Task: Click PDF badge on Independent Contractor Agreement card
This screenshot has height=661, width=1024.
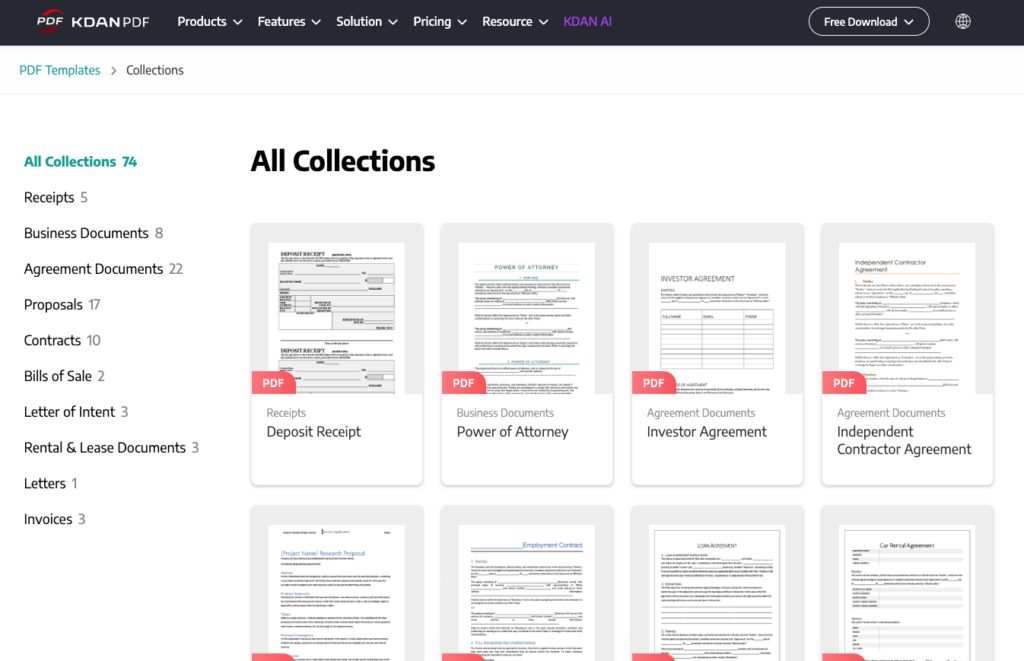Action: 843,383
